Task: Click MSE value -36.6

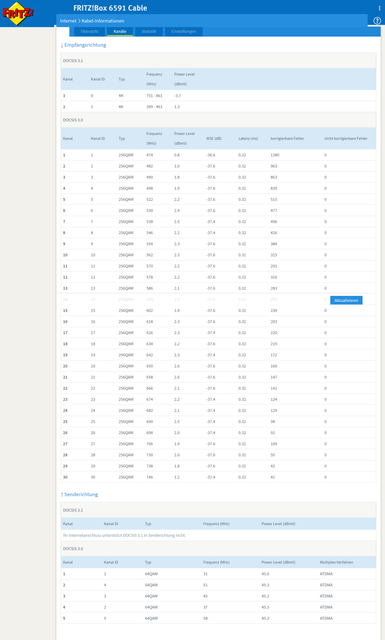Action: [x=211, y=155]
